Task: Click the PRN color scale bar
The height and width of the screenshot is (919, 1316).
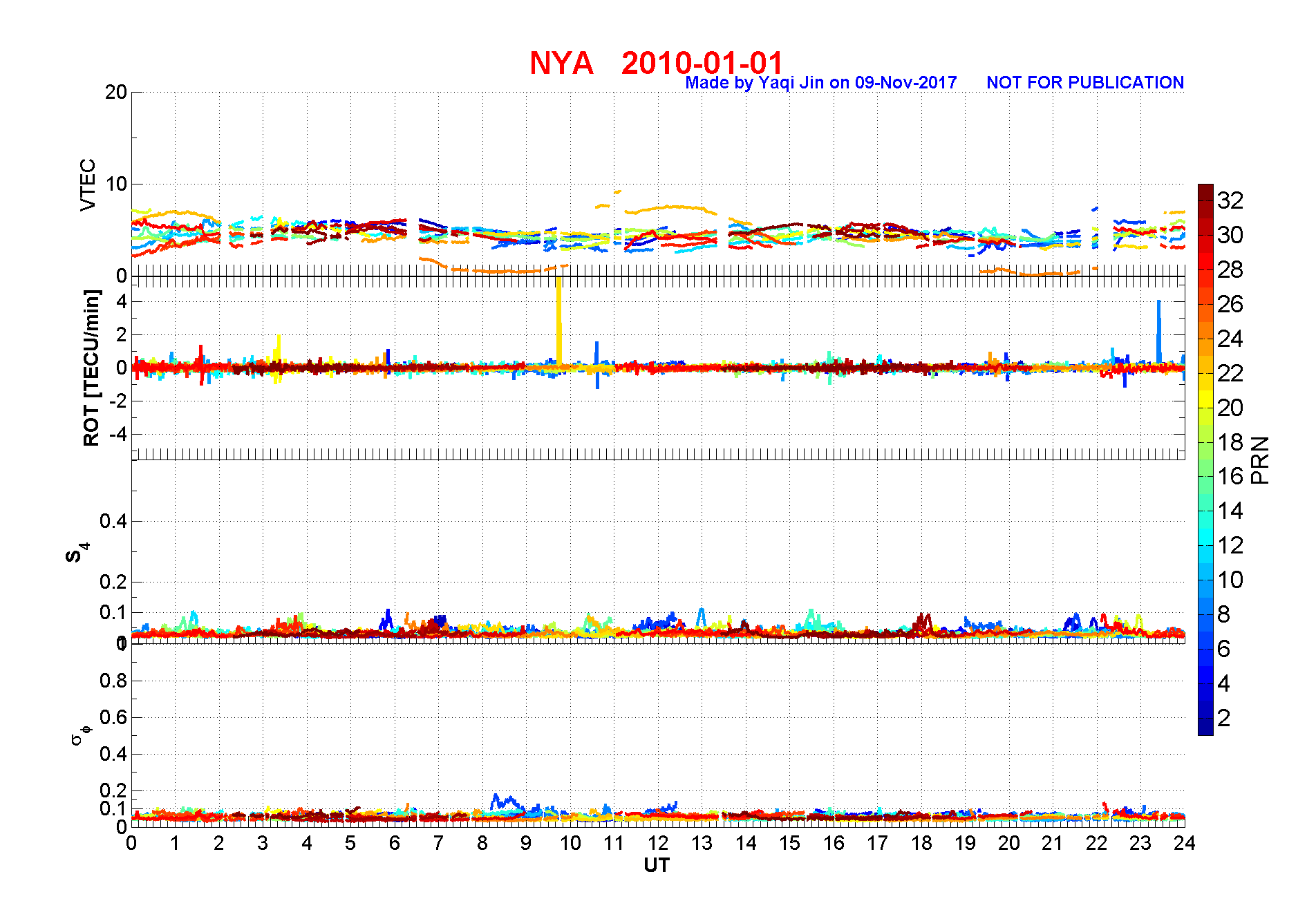Action: pyautogui.click(x=1205, y=459)
